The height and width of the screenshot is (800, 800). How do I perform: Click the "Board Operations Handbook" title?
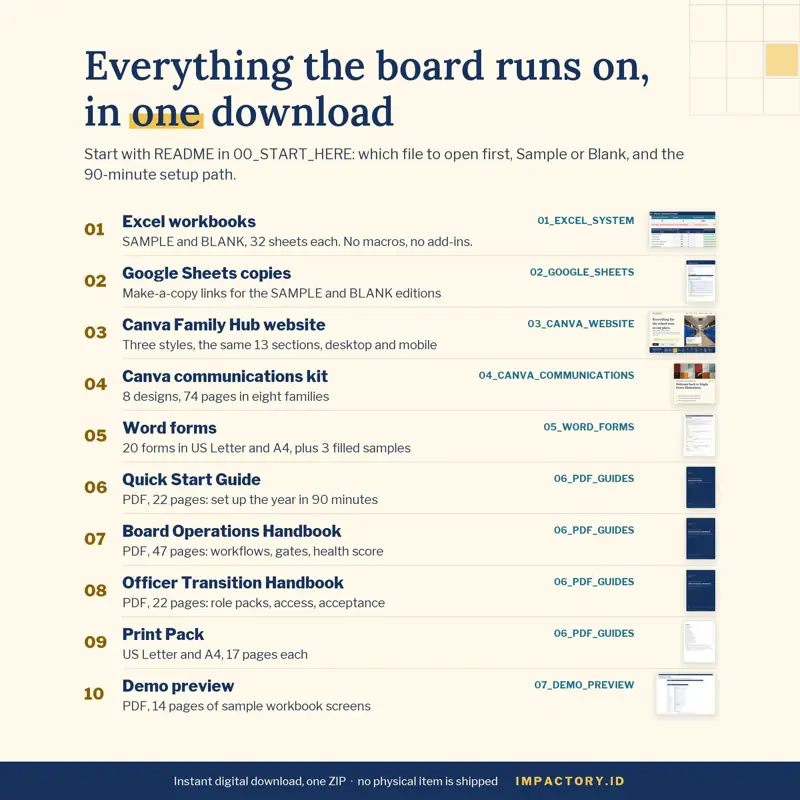pyautogui.click(x=232, y=531)
